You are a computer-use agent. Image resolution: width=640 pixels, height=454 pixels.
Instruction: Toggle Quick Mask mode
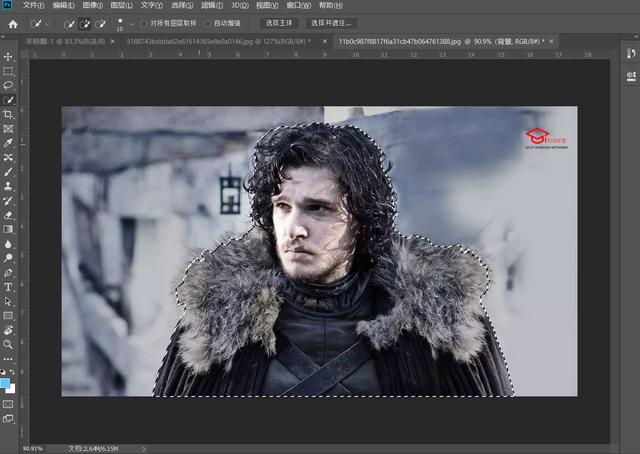pos(8,404)
